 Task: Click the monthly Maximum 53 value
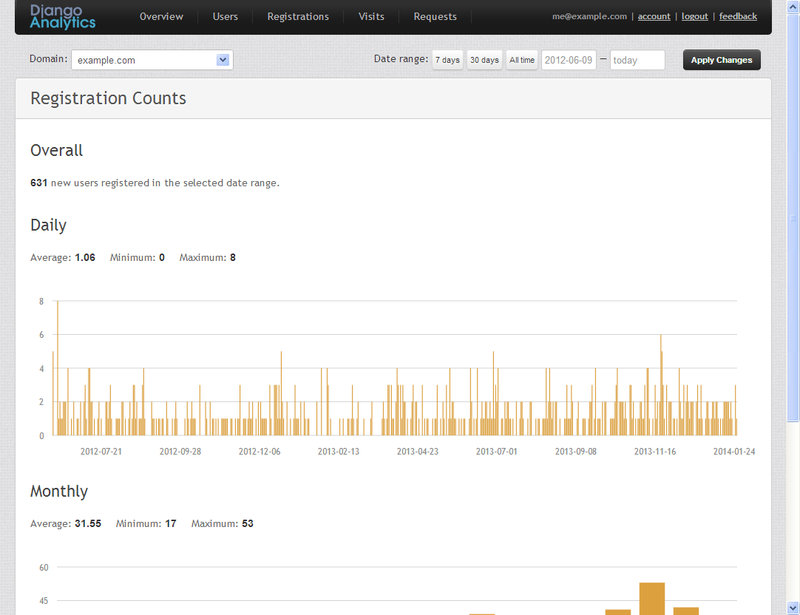(x=247, y=524)
